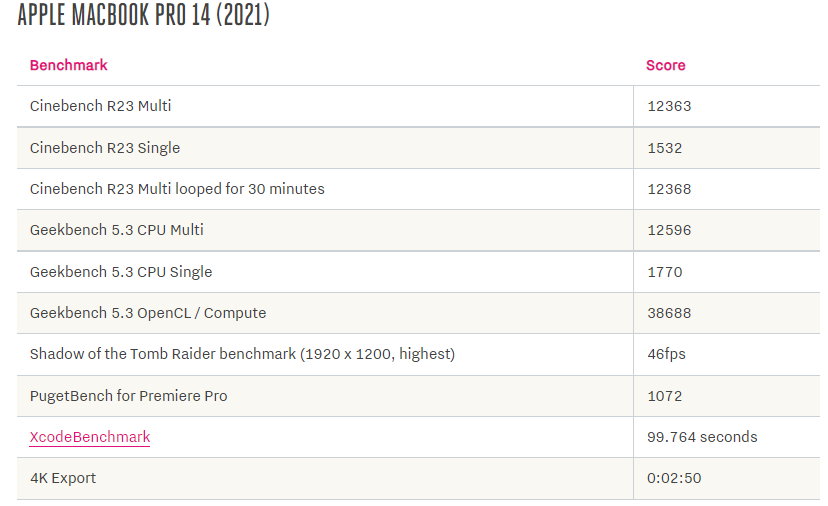Click the 12363 score value
The image size is (828, 506).
[x=669, y=106]
